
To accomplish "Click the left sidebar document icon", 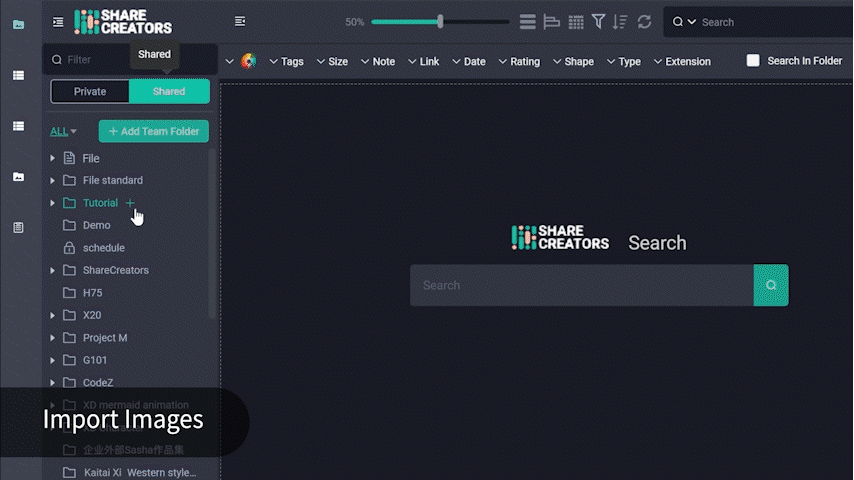I will (19, 227).
